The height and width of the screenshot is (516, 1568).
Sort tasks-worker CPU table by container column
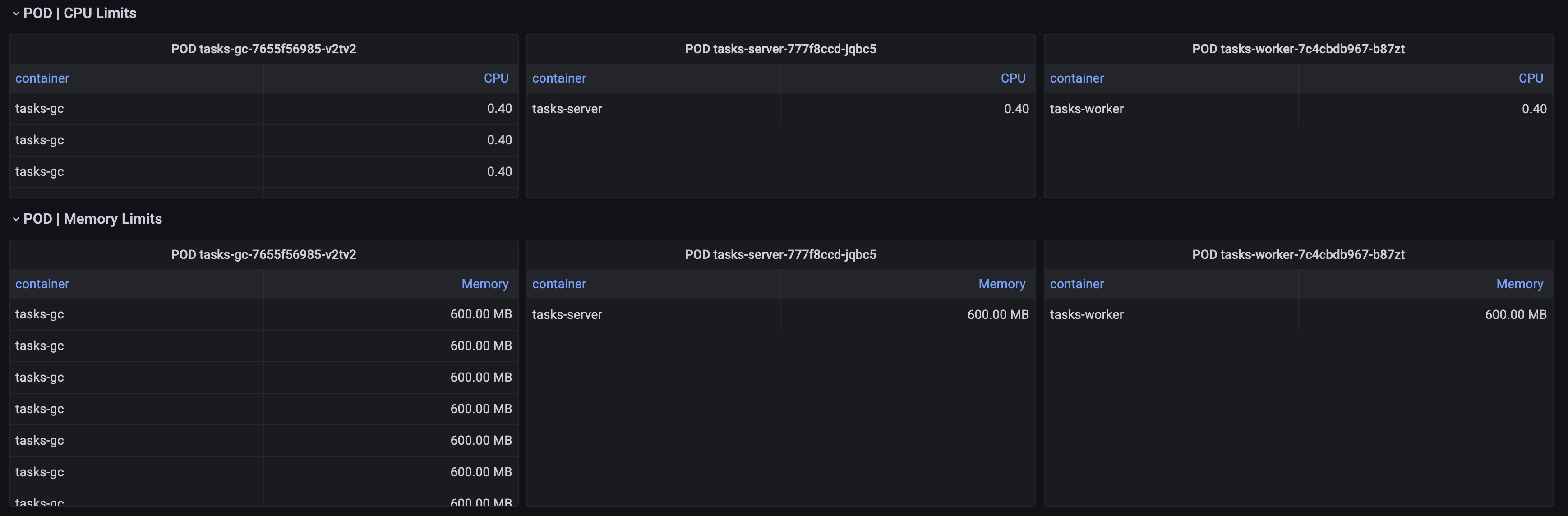point(1077,78)
